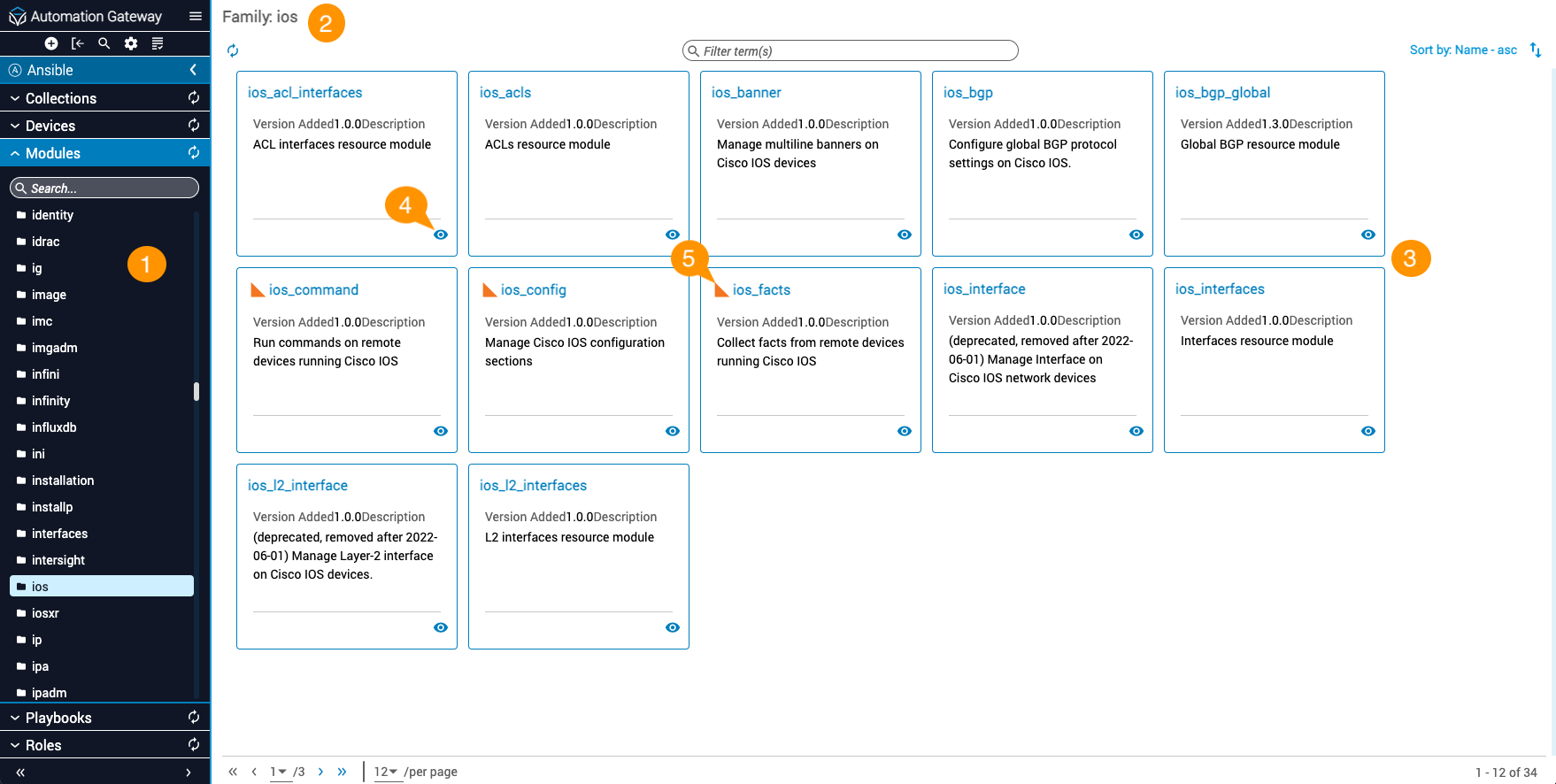Open the Roles menu section

(43, 745)
